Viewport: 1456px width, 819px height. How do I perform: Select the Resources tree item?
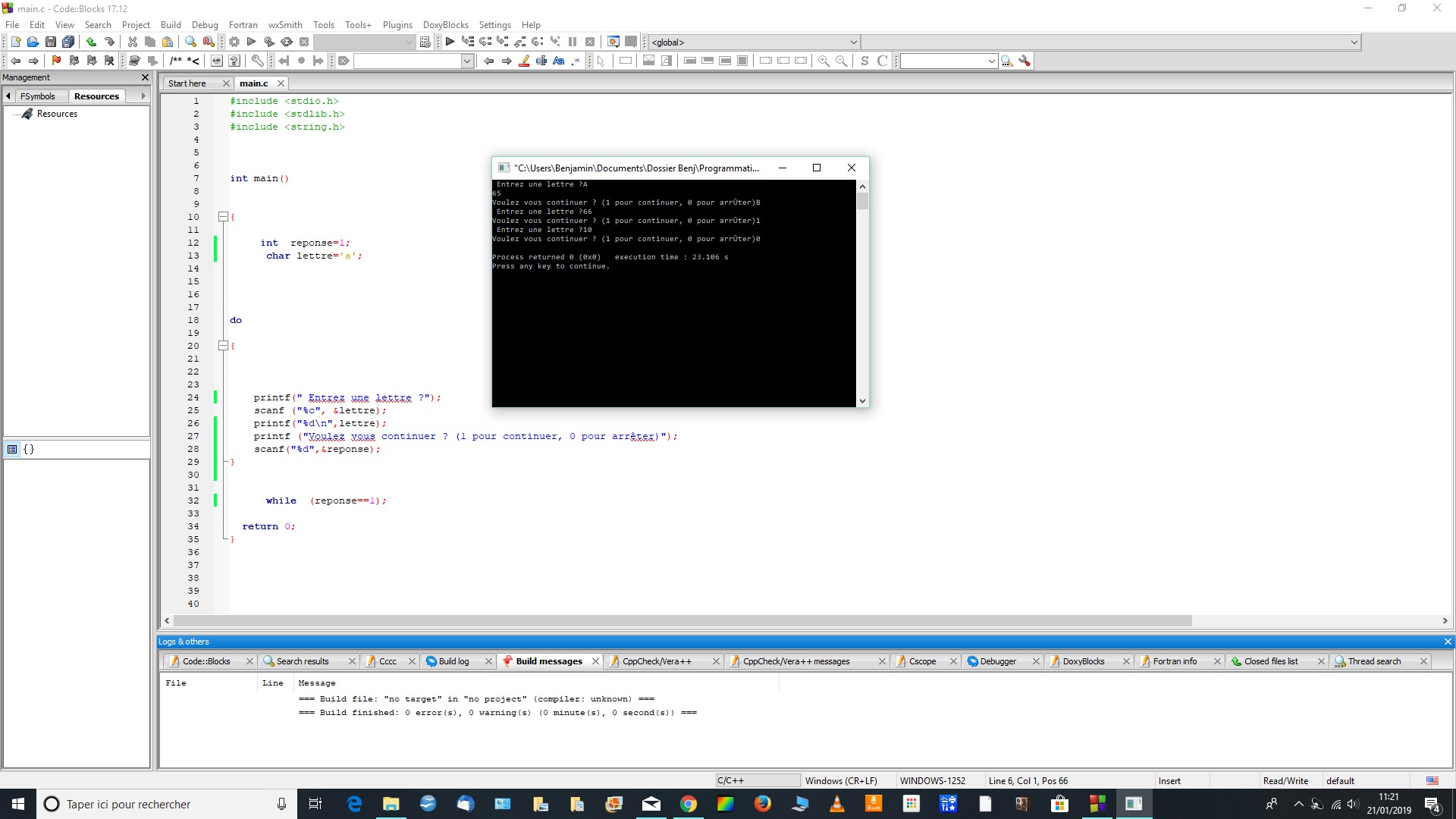coord(57,114)
